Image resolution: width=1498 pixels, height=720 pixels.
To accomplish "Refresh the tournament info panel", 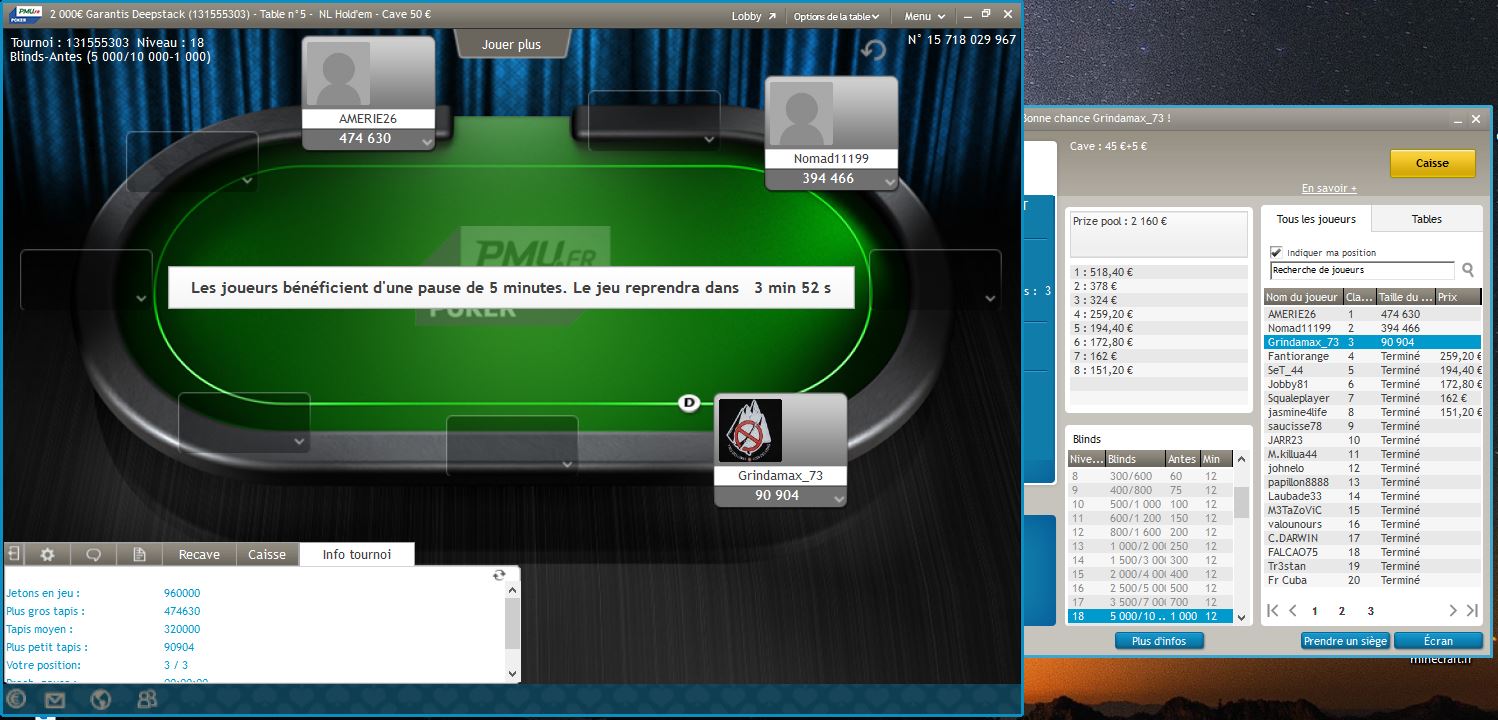I will click(499, 575).
